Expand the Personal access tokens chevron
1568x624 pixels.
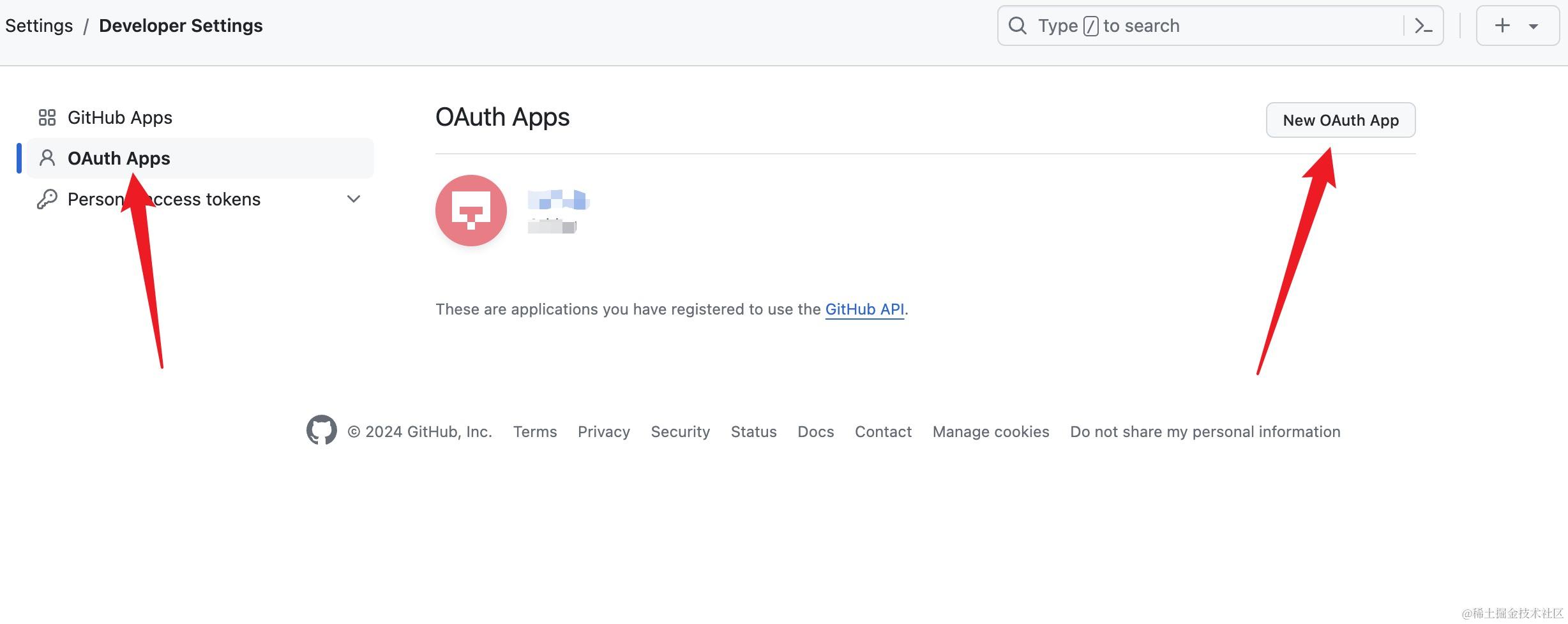(354, 199)
